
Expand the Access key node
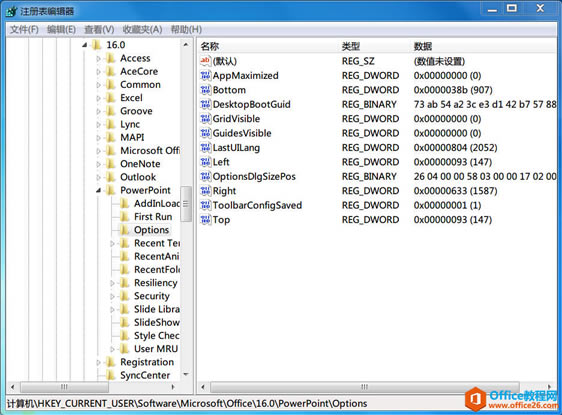point(98,58)
